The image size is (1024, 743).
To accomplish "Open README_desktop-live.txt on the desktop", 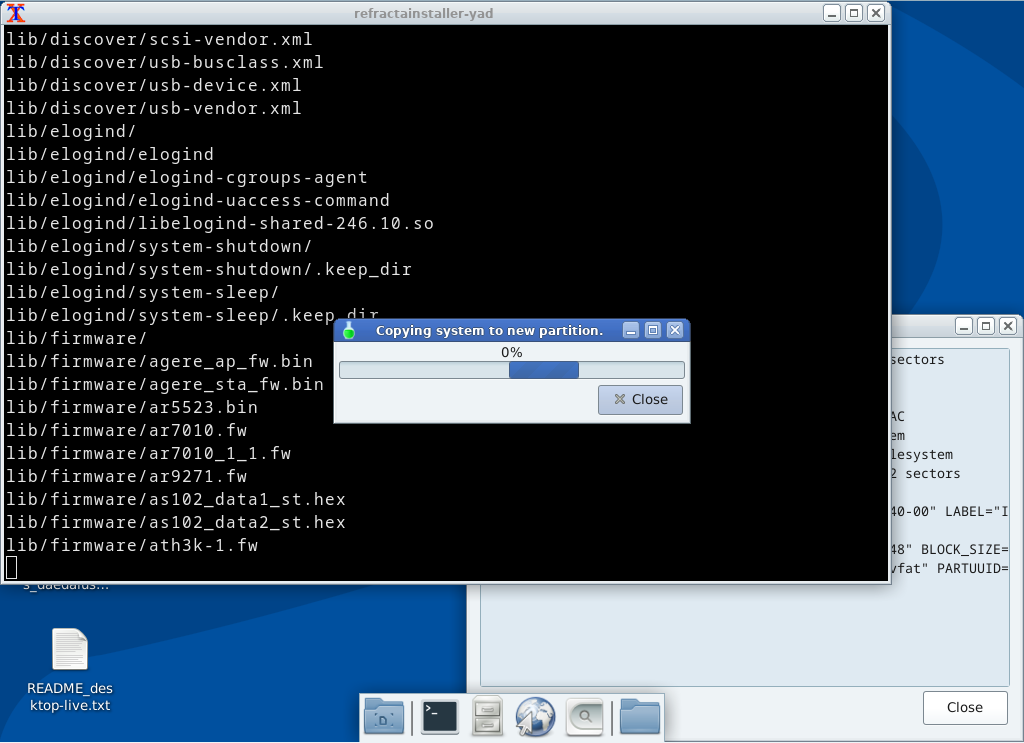I will pyautogui.click(x=69, y=649).
